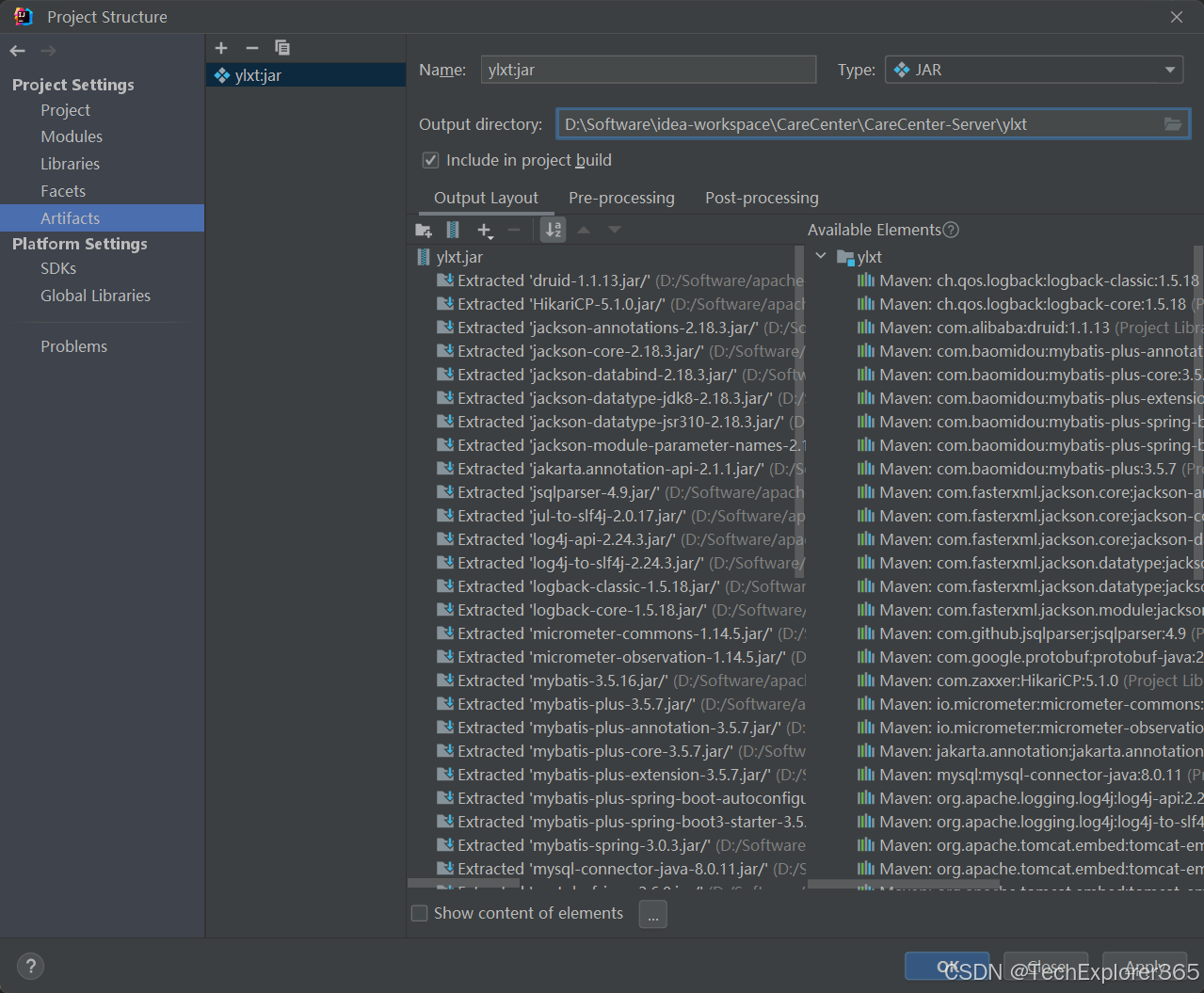Select Extracted 'jul-to-slf4j-2.0.17.jar/' entry

click(620, 516)
